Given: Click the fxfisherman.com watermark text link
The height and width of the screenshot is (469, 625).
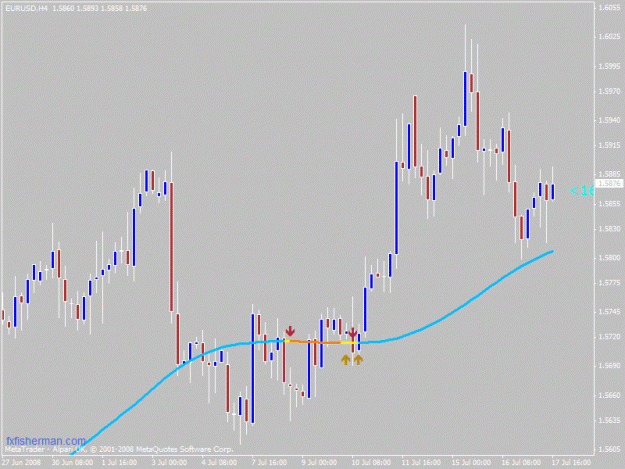Looking at the screenshot, I should pos(46,441).
